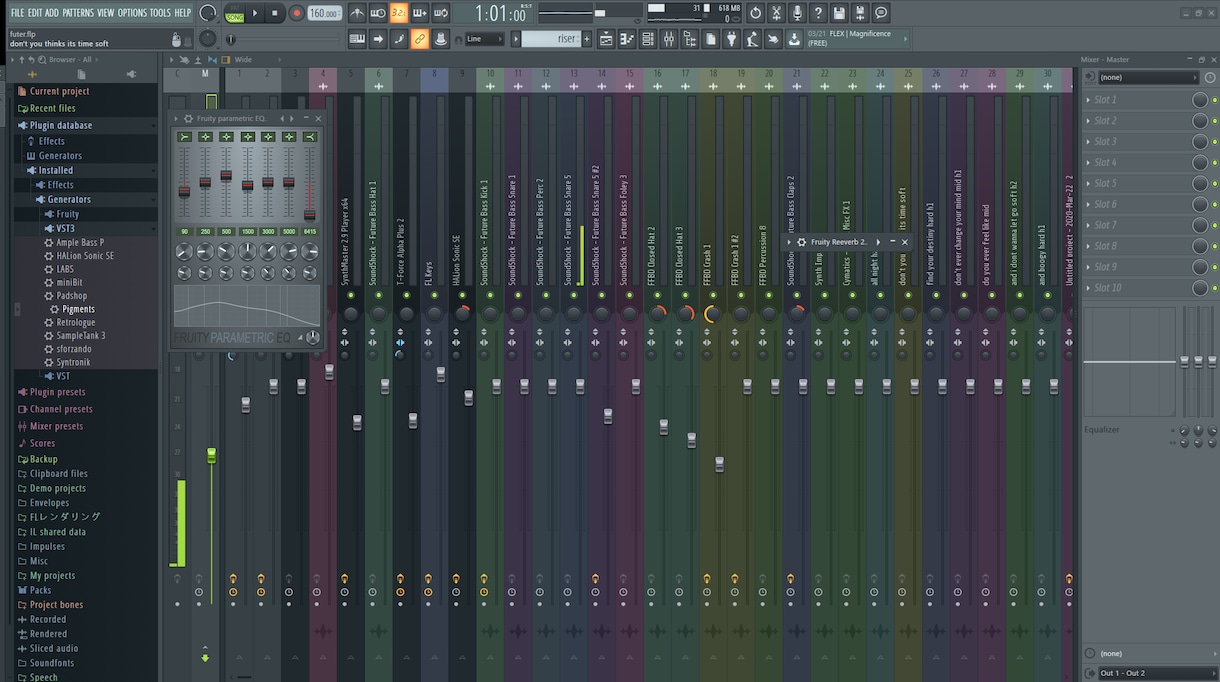Click the loop recording icon

[x=441, y=13]
